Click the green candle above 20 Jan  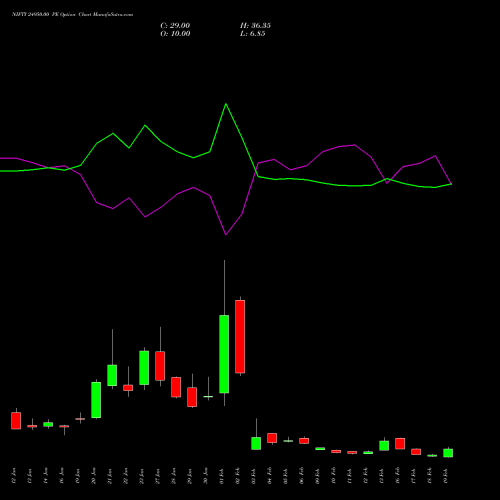(96, 400)
